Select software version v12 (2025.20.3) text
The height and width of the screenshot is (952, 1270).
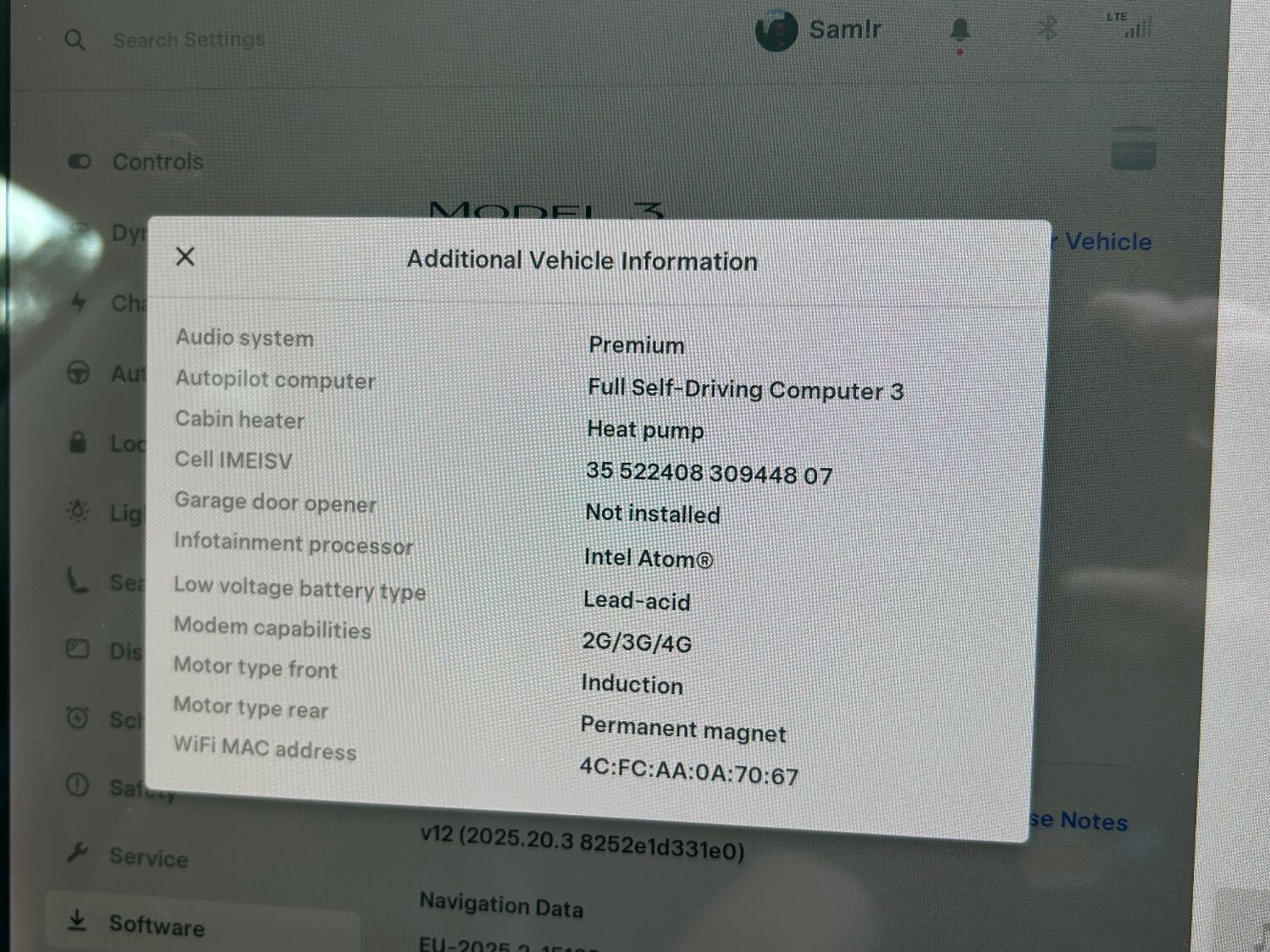tap(583, 843)
